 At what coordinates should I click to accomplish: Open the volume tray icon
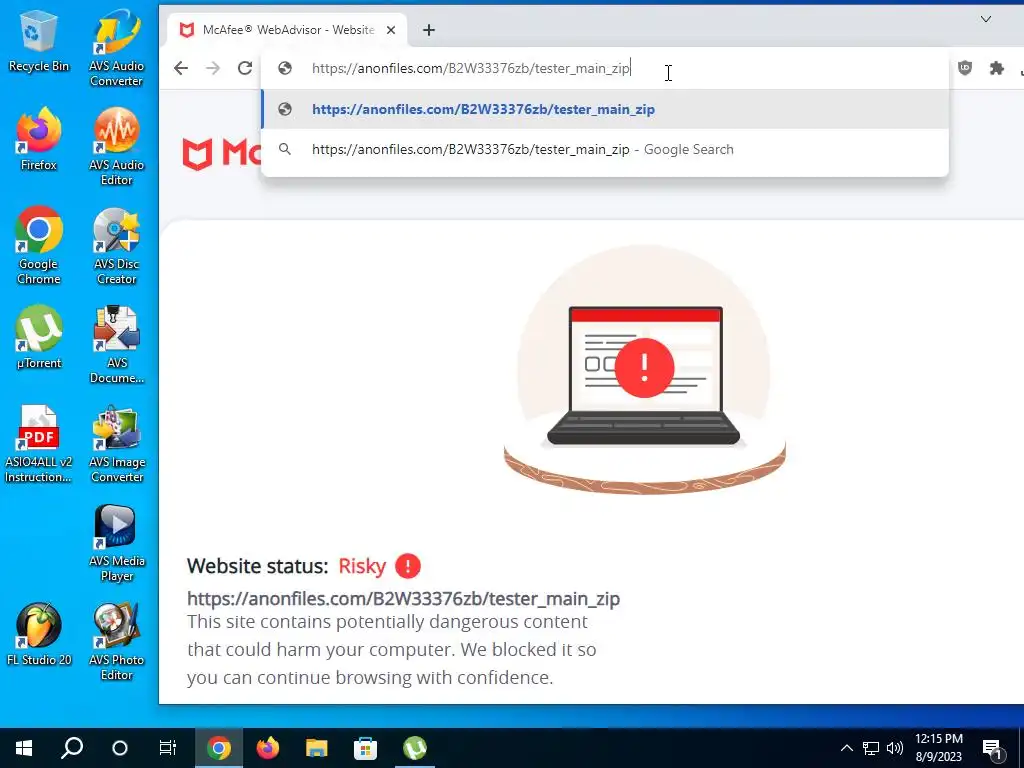pyautogui.click(x=895, y=748)
